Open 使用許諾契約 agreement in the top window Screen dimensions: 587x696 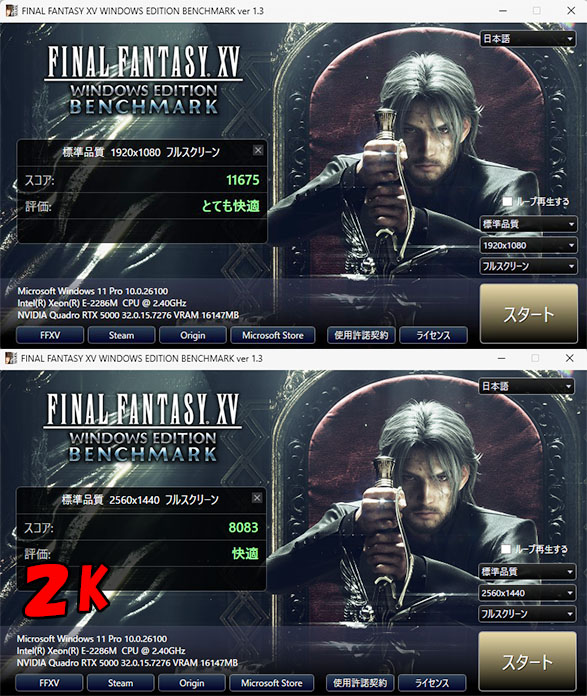(361, 335)
